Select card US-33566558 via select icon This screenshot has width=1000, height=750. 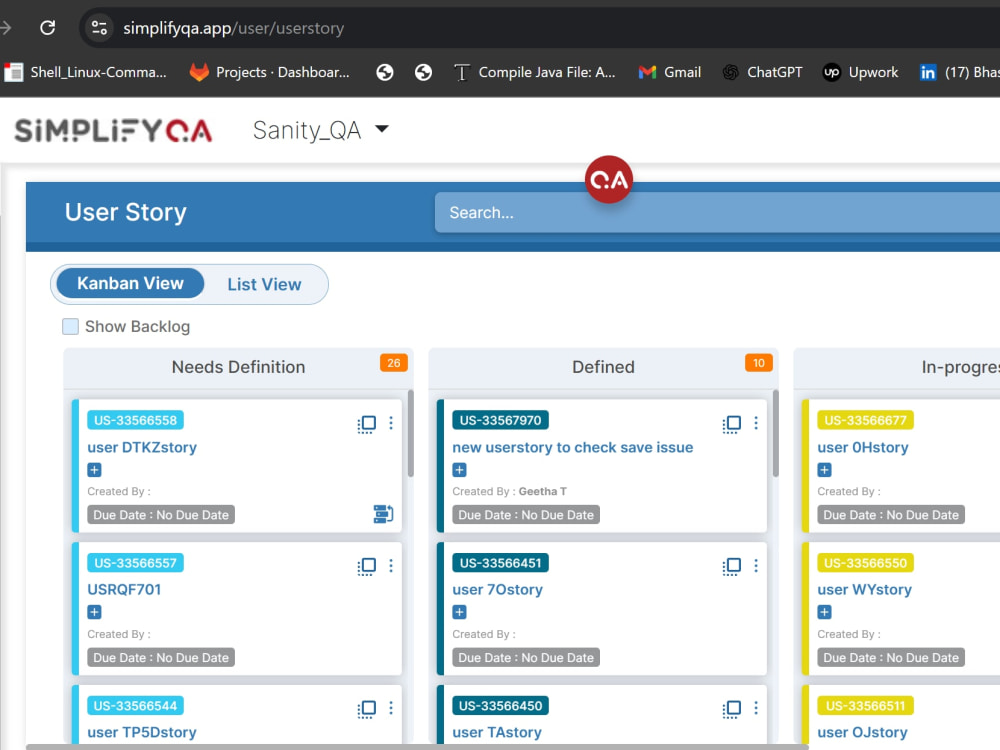(367, 423)
